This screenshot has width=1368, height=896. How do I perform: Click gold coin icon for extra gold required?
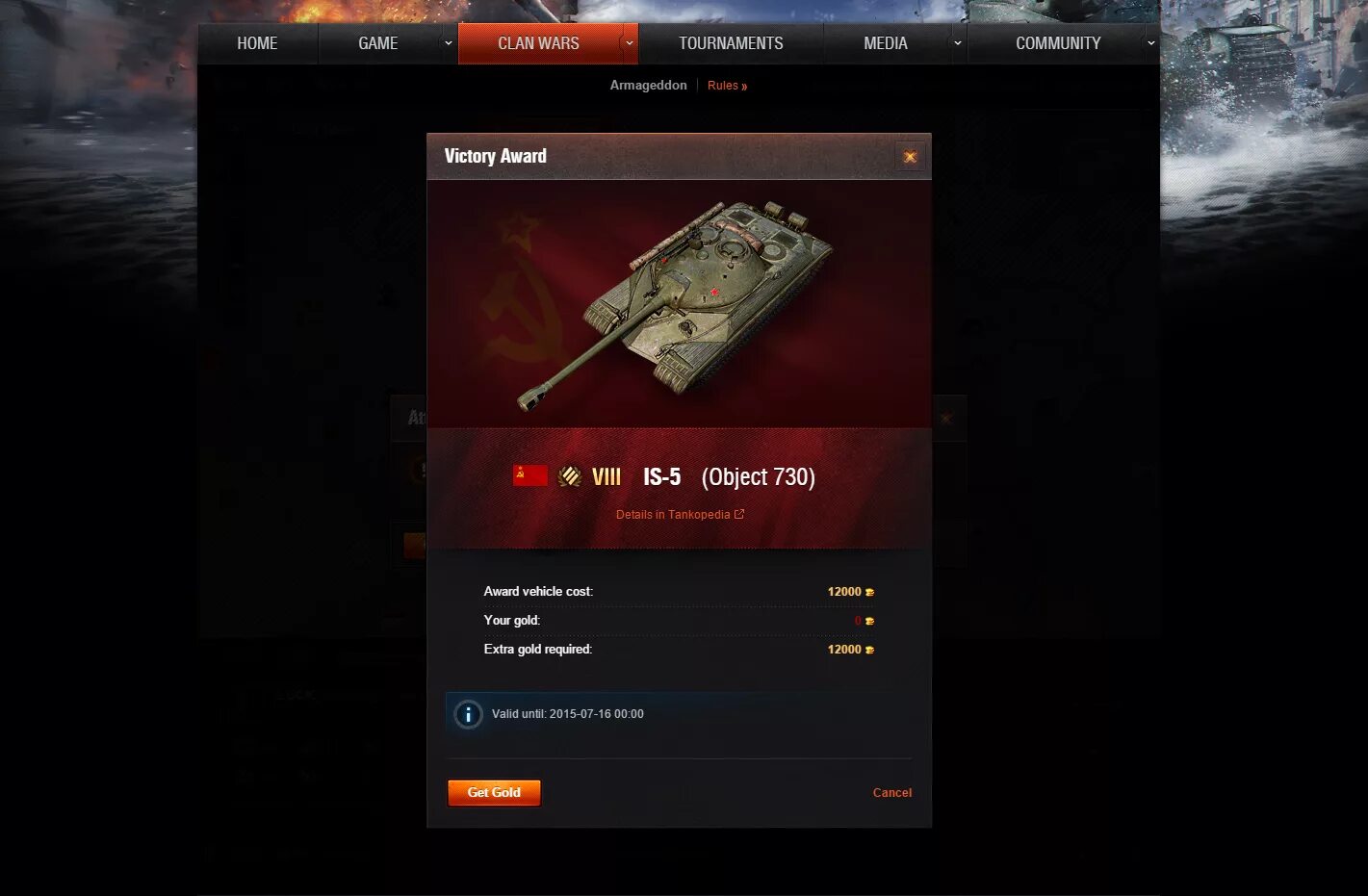[x=869, y=650]
